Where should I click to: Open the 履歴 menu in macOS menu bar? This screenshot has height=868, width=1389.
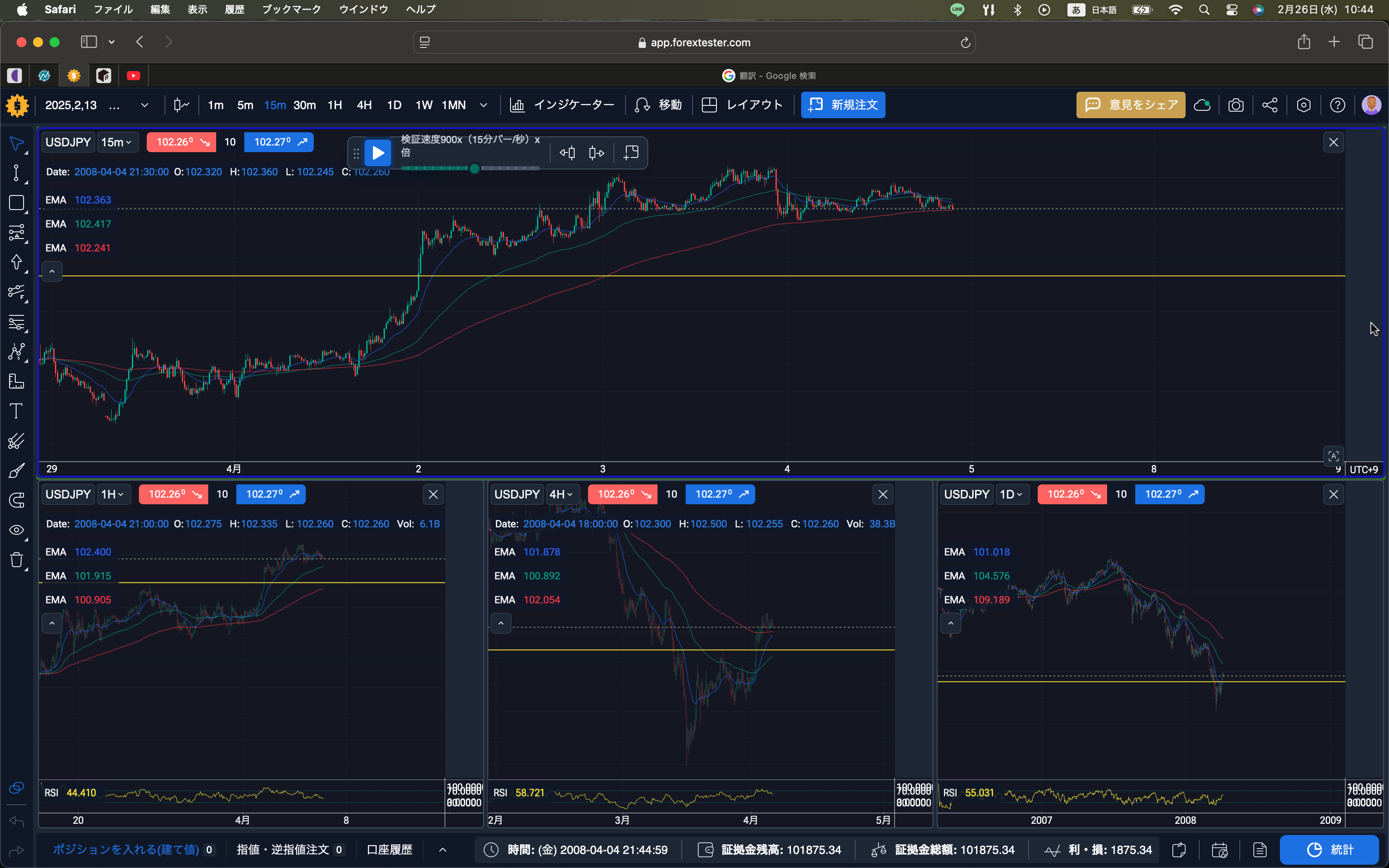coord(234,9)
